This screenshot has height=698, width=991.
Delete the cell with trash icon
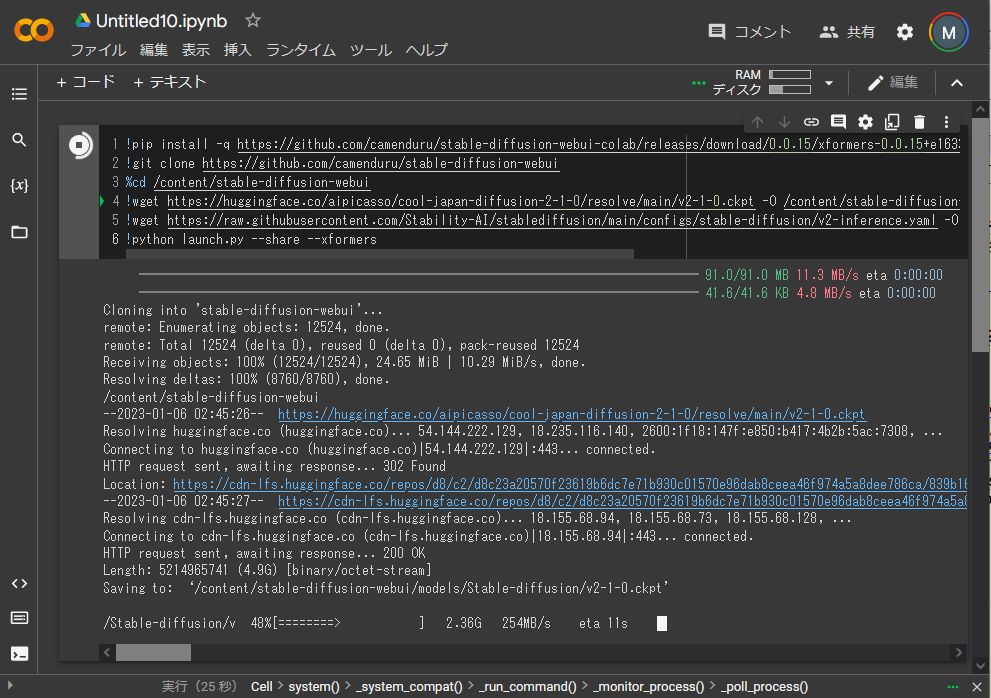920,122
